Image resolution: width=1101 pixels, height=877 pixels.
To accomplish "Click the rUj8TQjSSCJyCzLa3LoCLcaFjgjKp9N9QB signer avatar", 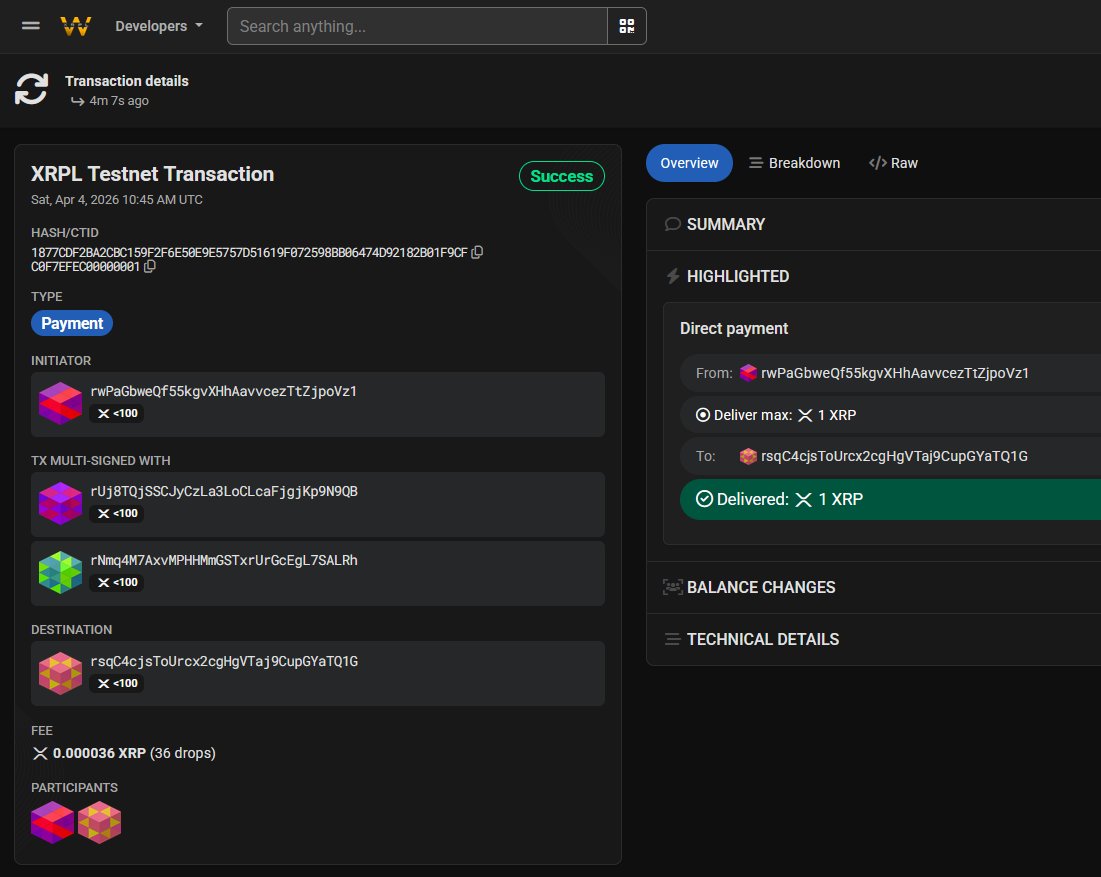I will point(60,503).
